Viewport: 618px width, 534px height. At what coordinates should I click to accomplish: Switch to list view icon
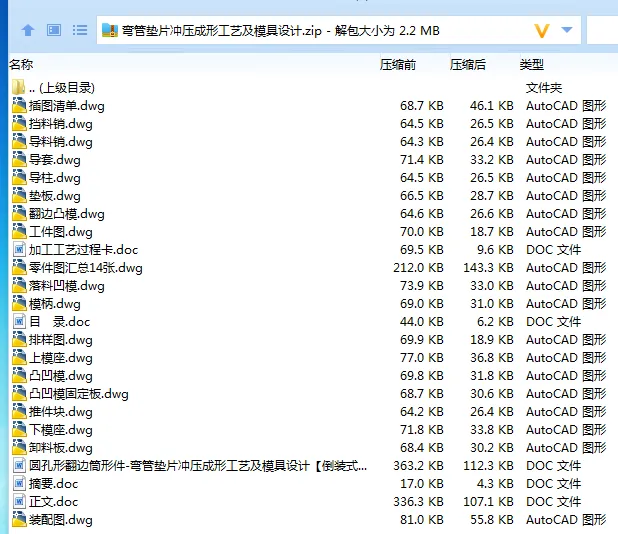[x=80, y=30]
